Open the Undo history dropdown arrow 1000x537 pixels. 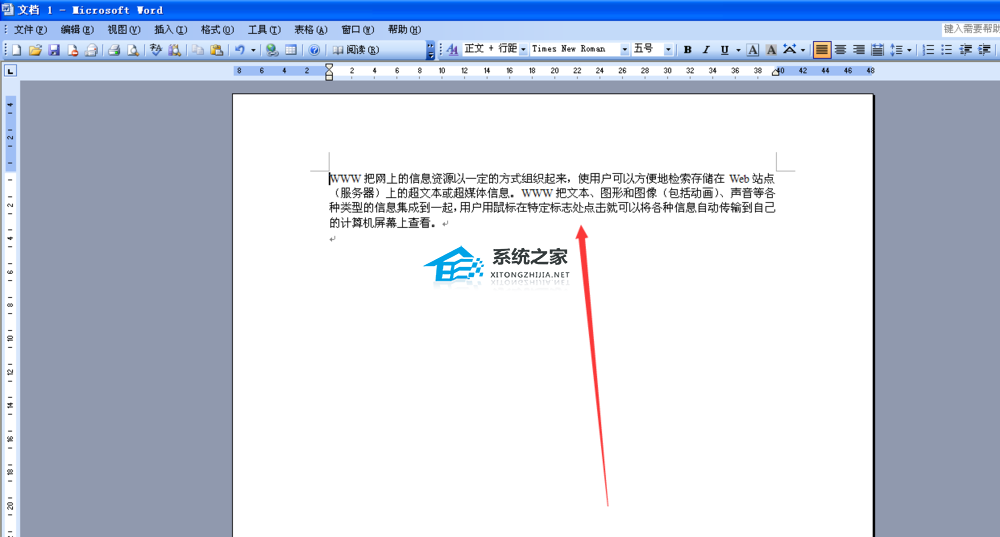(x=253, y=50)
